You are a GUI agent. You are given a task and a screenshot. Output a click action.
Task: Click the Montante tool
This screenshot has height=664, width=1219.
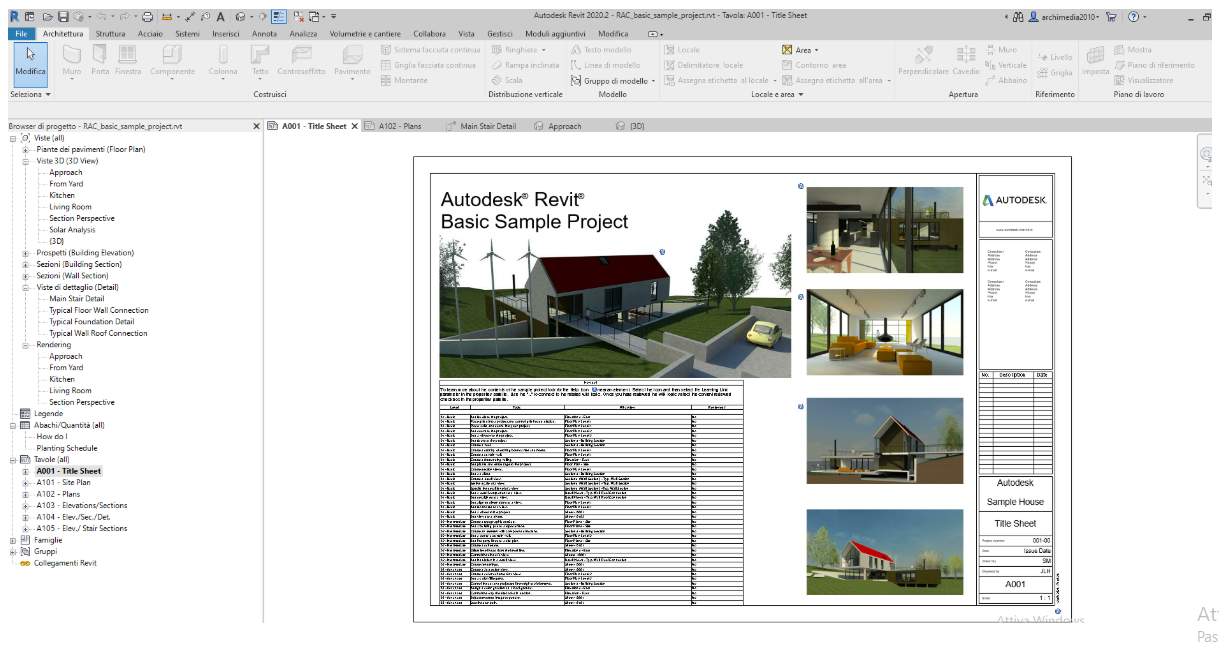pos(404,80)
